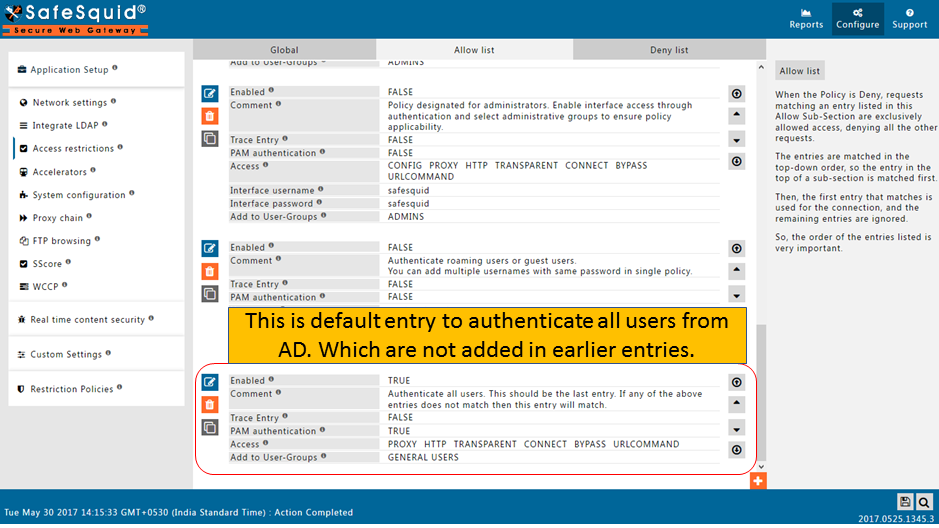This screenshot has height=528, width=939.
Task: Click the info dot beside Application Setup
Action: point(114,68)
